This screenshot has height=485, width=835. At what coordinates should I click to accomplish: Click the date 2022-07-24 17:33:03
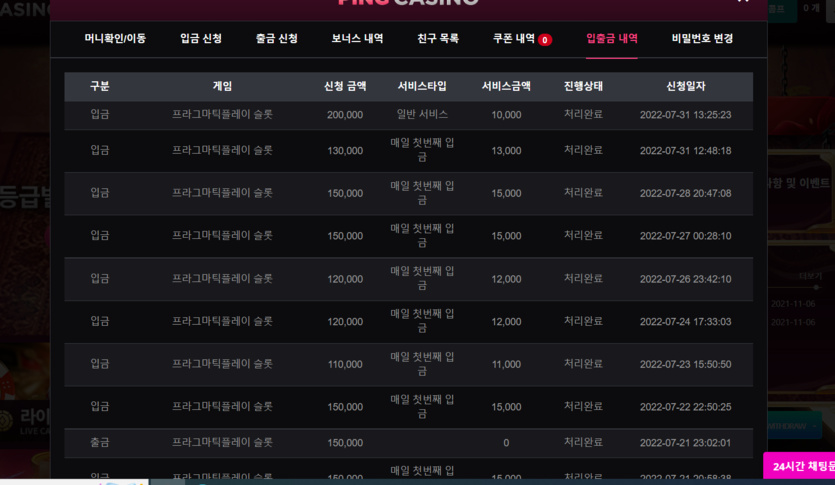685,322
